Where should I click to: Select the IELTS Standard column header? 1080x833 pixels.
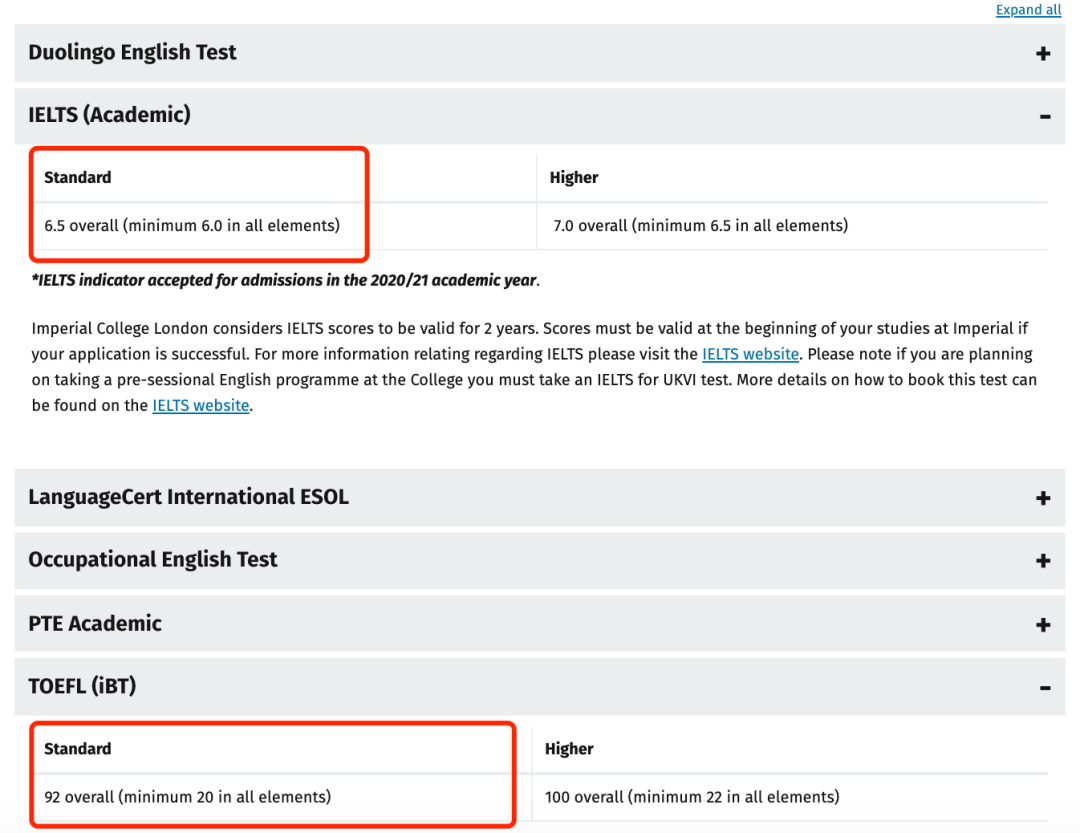(78, 178)
